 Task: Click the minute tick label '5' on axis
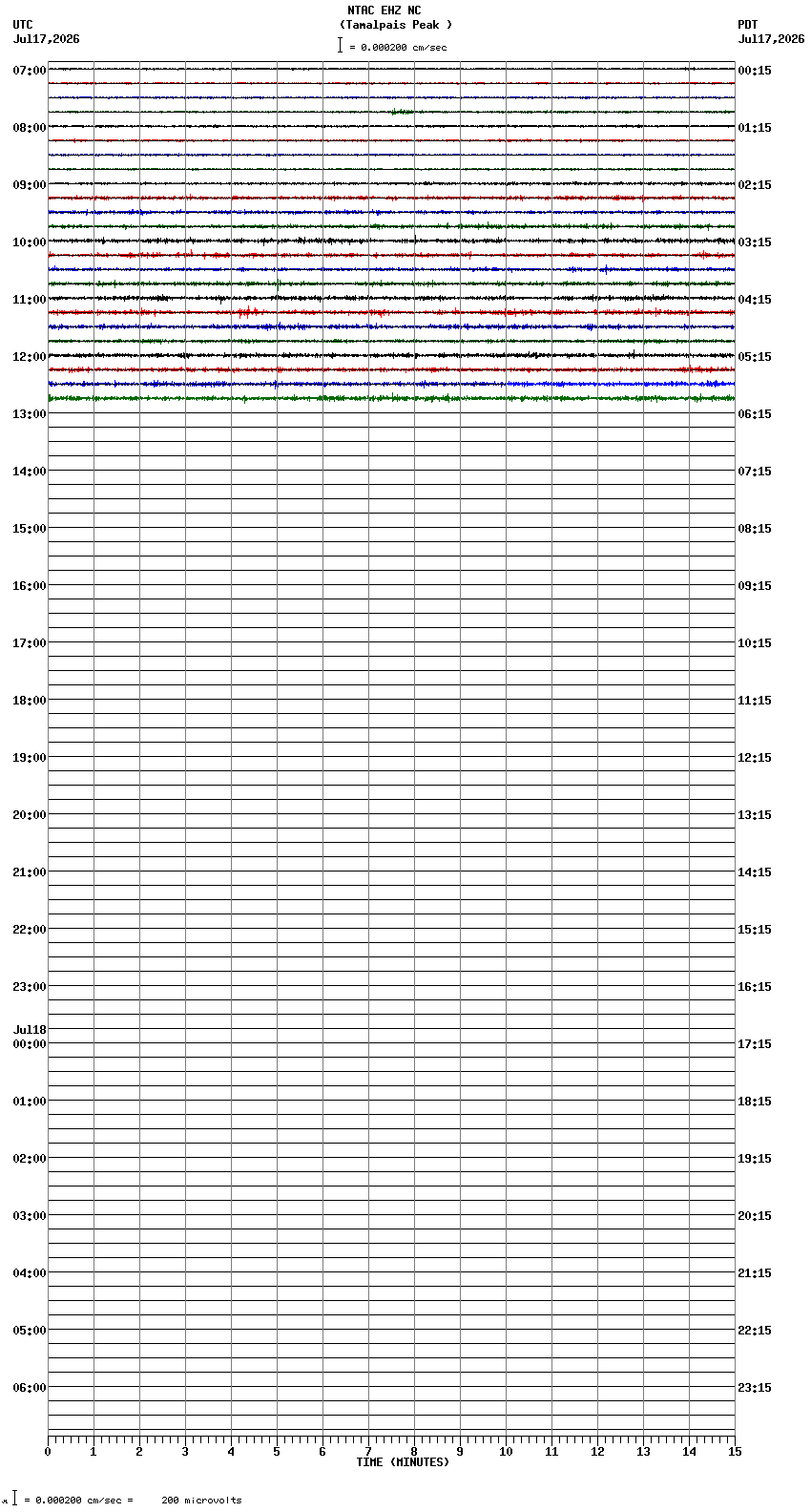click(277, 1452)
